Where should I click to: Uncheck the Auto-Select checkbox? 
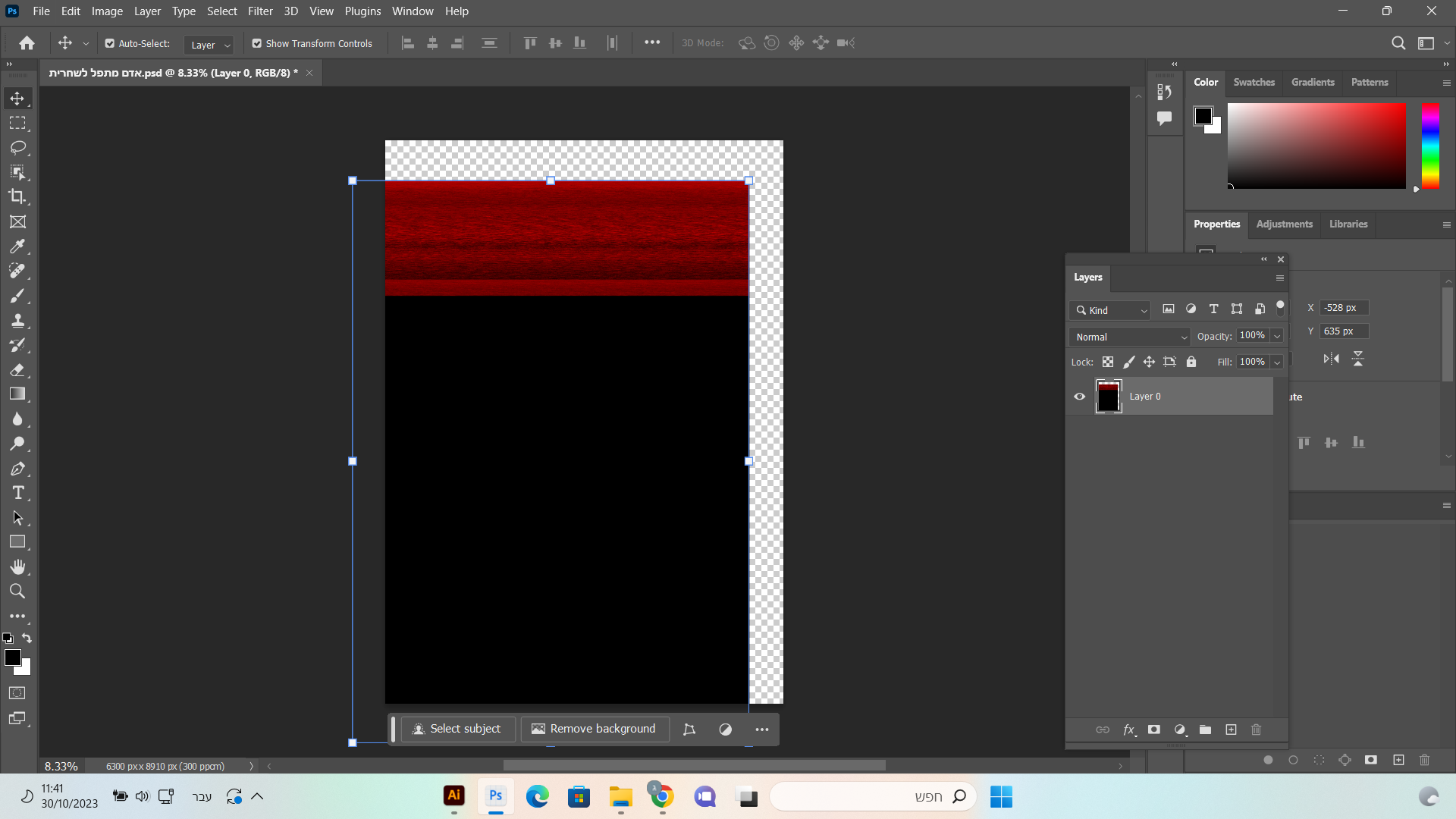pyautogui.click(x=110, y=43)
